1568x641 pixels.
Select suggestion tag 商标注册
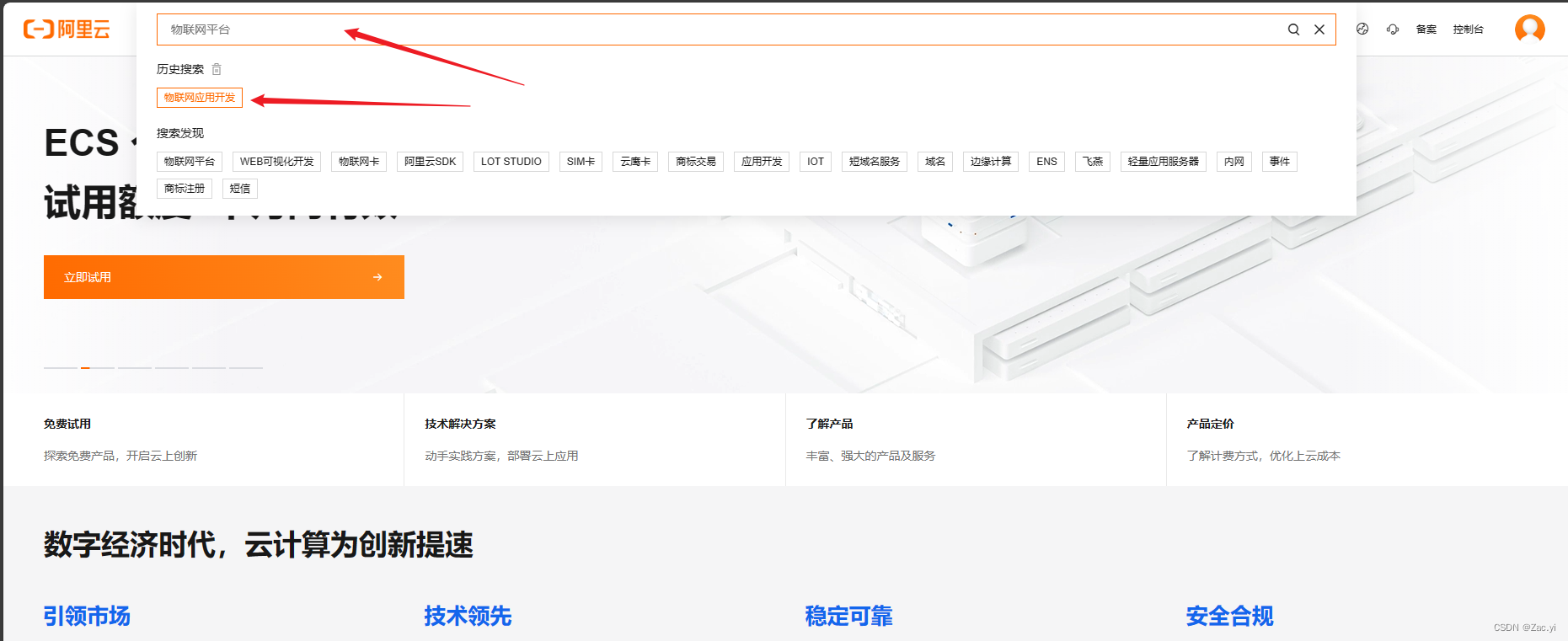[185, 189]
